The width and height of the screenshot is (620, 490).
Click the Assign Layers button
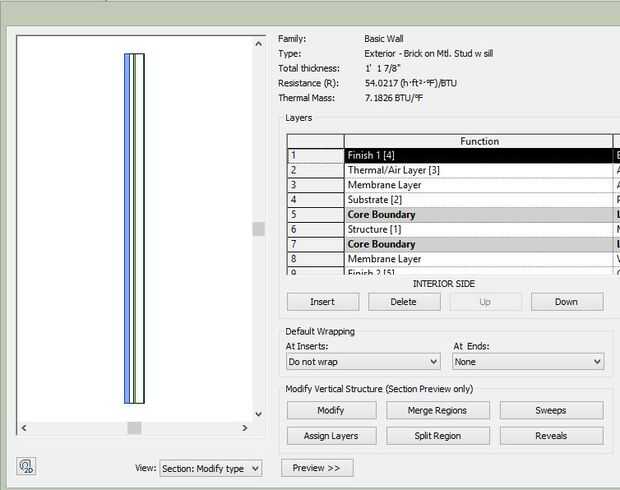click(331, 436)
